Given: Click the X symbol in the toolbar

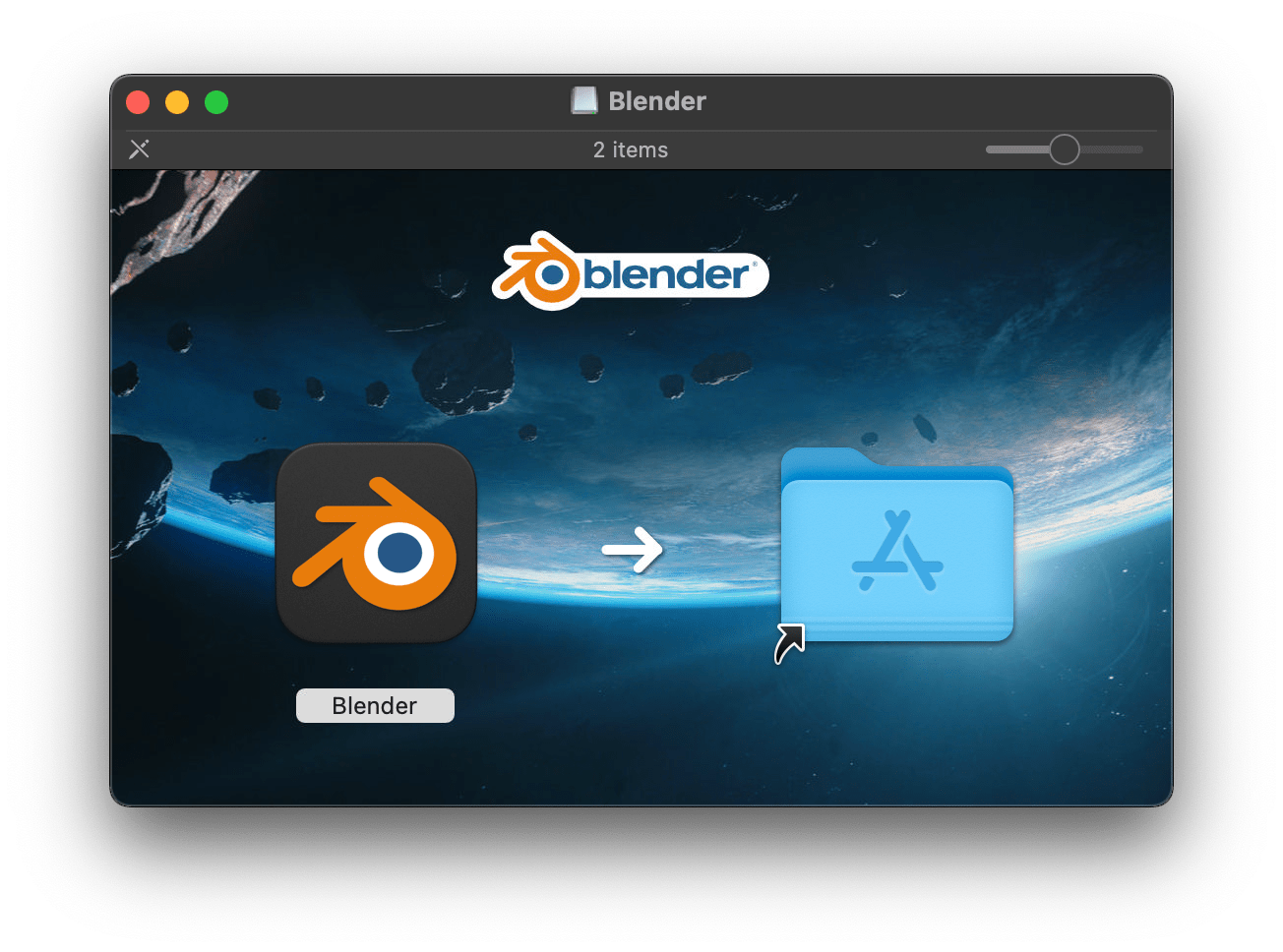Looking at the screenshot, I should 139,149.
